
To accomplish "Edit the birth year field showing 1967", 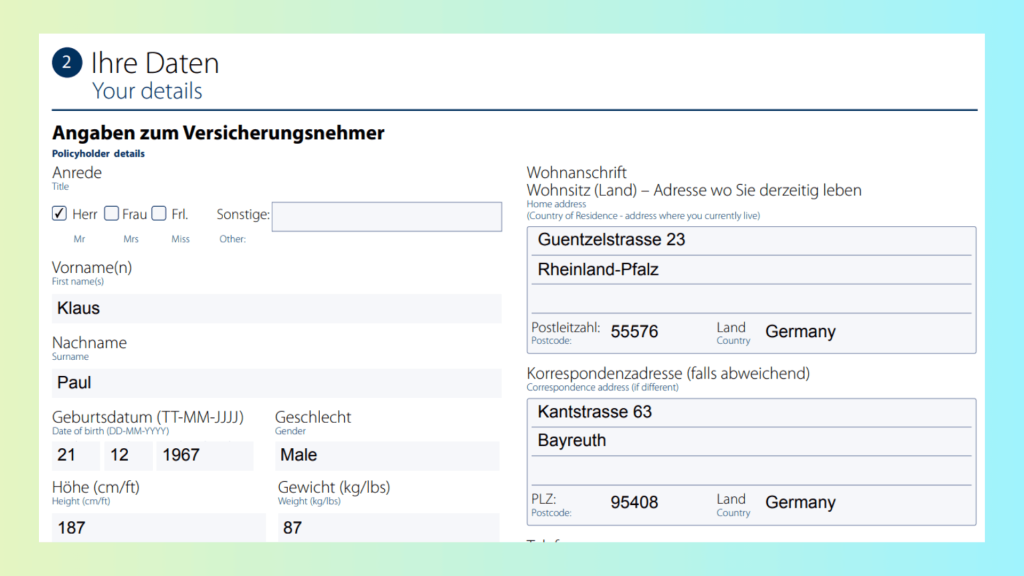I will tap(204, 455).
